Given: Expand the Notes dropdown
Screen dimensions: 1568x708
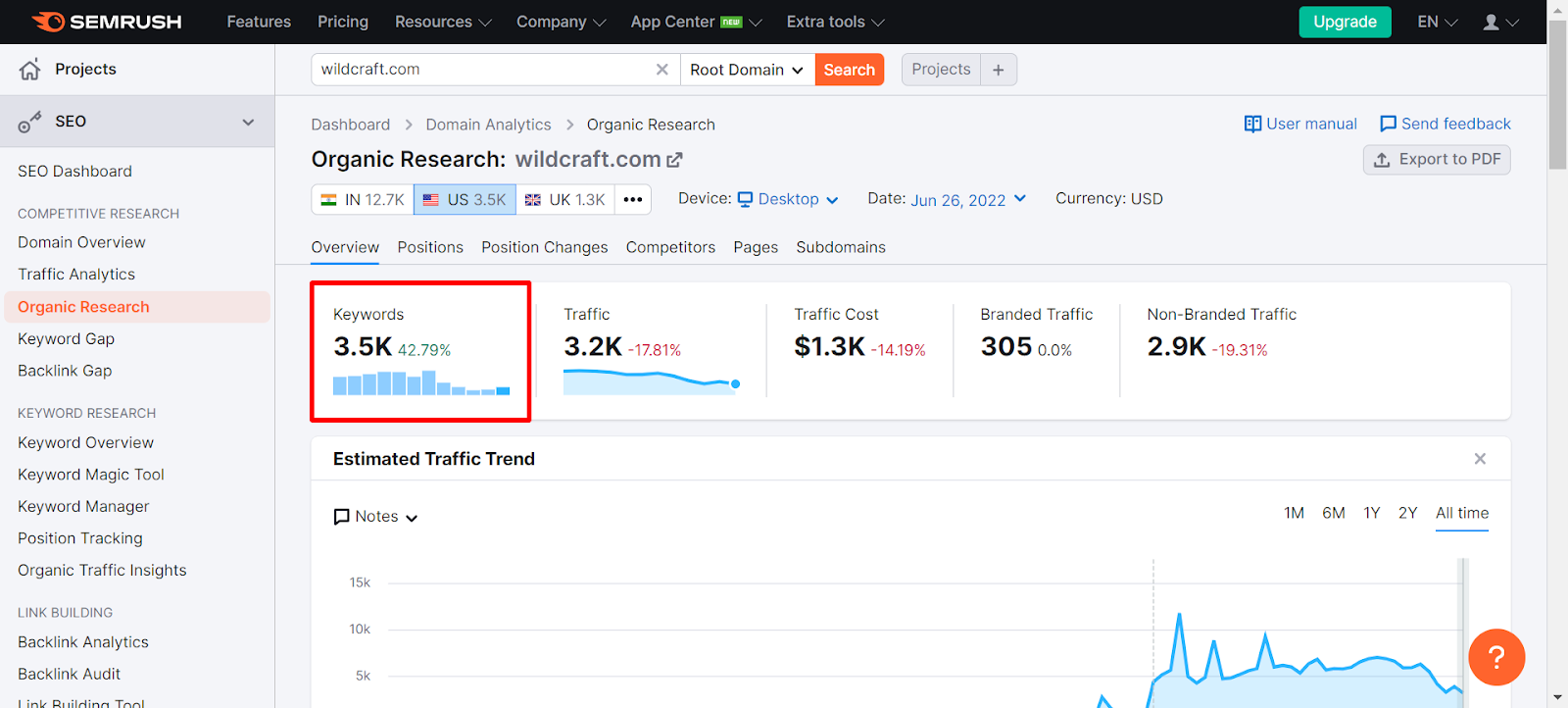Looking at the screenshot, I should click(376, 517).
